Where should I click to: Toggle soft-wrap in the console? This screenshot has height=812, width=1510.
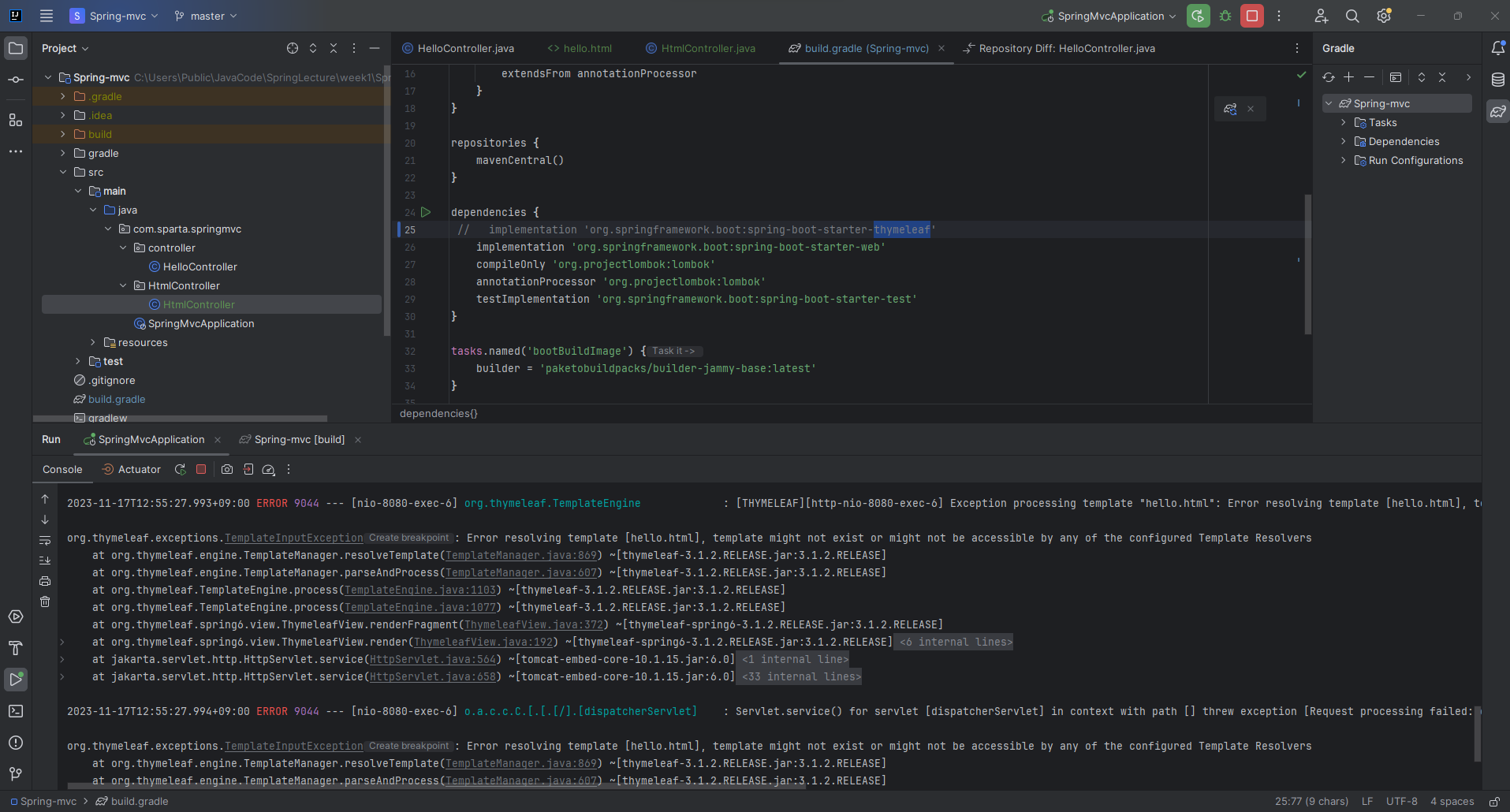[x=45, y=540]
